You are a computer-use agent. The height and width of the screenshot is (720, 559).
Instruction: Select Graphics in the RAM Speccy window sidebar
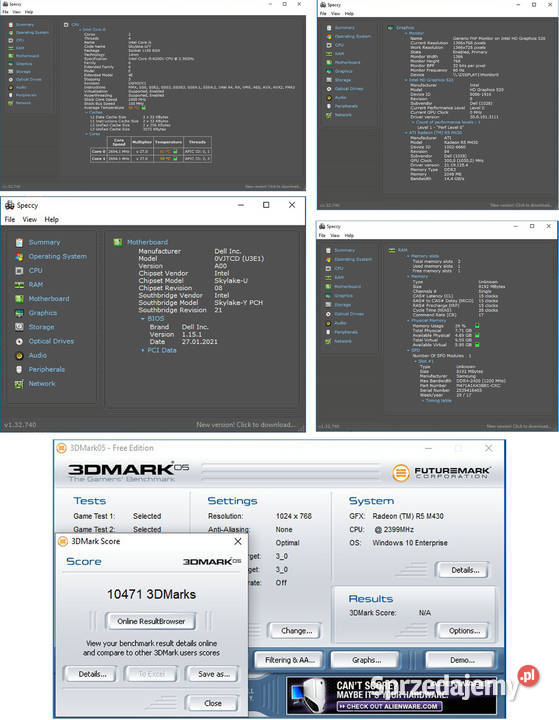pos(344,296)
